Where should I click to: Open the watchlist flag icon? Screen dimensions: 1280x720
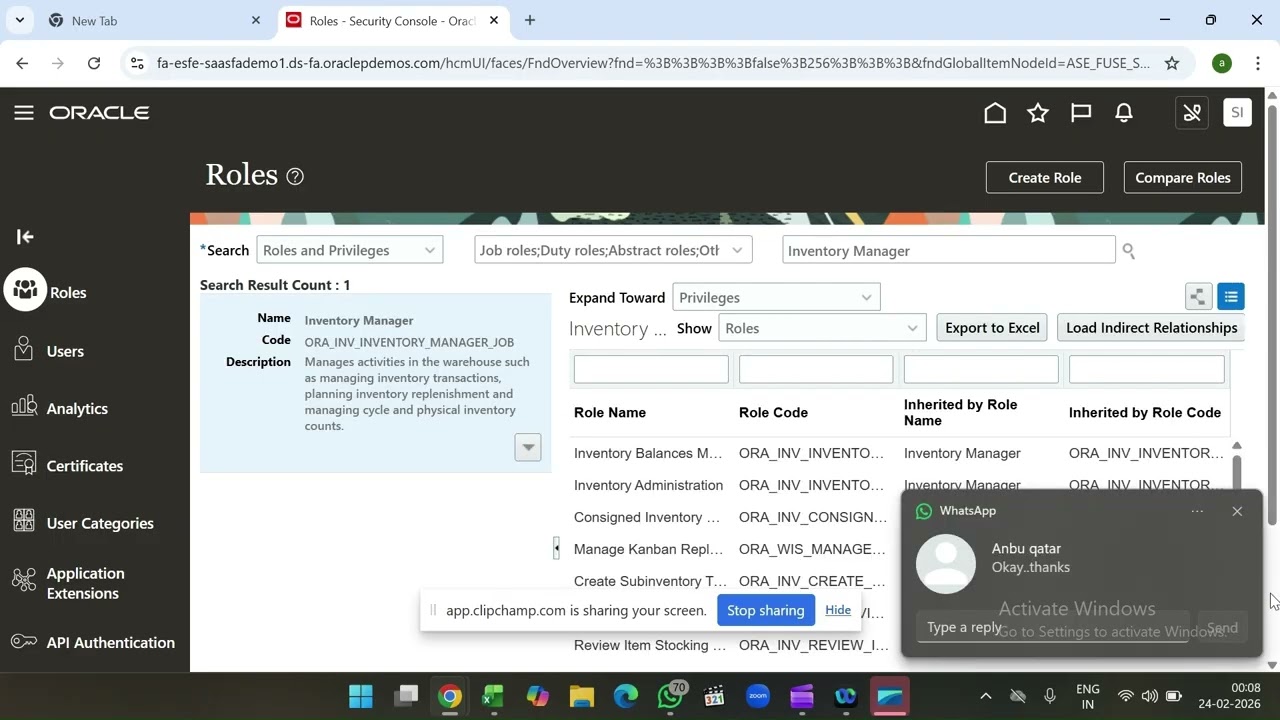point(1081,113)
